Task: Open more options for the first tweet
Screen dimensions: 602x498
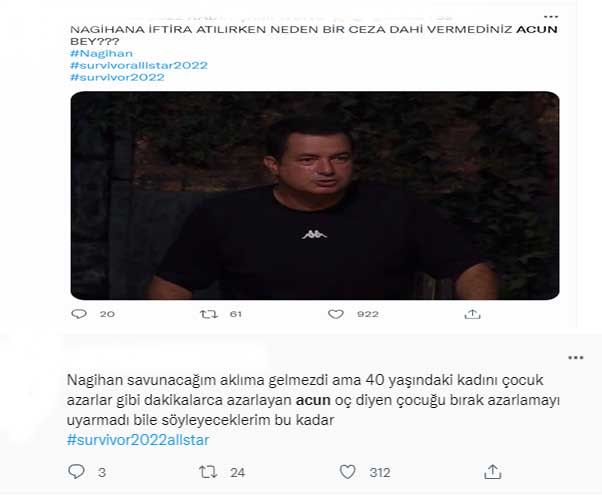Action: click(x=551, y=17)
